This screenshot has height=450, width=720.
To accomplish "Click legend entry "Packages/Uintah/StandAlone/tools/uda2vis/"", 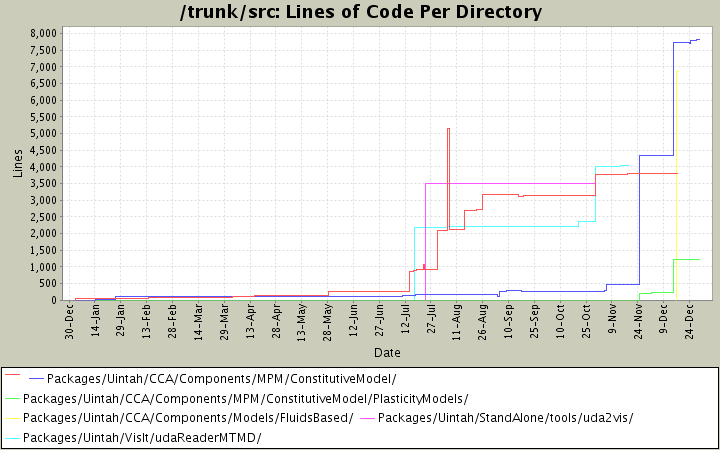I will coord(506,418).
